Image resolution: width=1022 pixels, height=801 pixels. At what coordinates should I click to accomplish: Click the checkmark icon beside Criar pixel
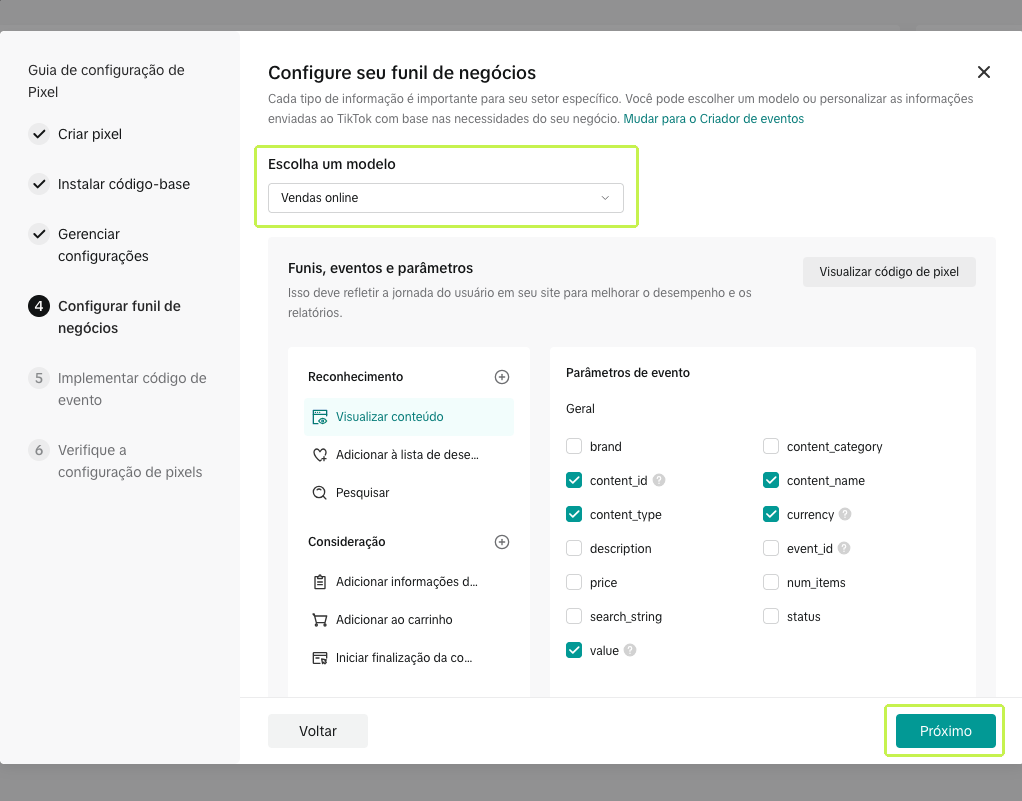39,134
